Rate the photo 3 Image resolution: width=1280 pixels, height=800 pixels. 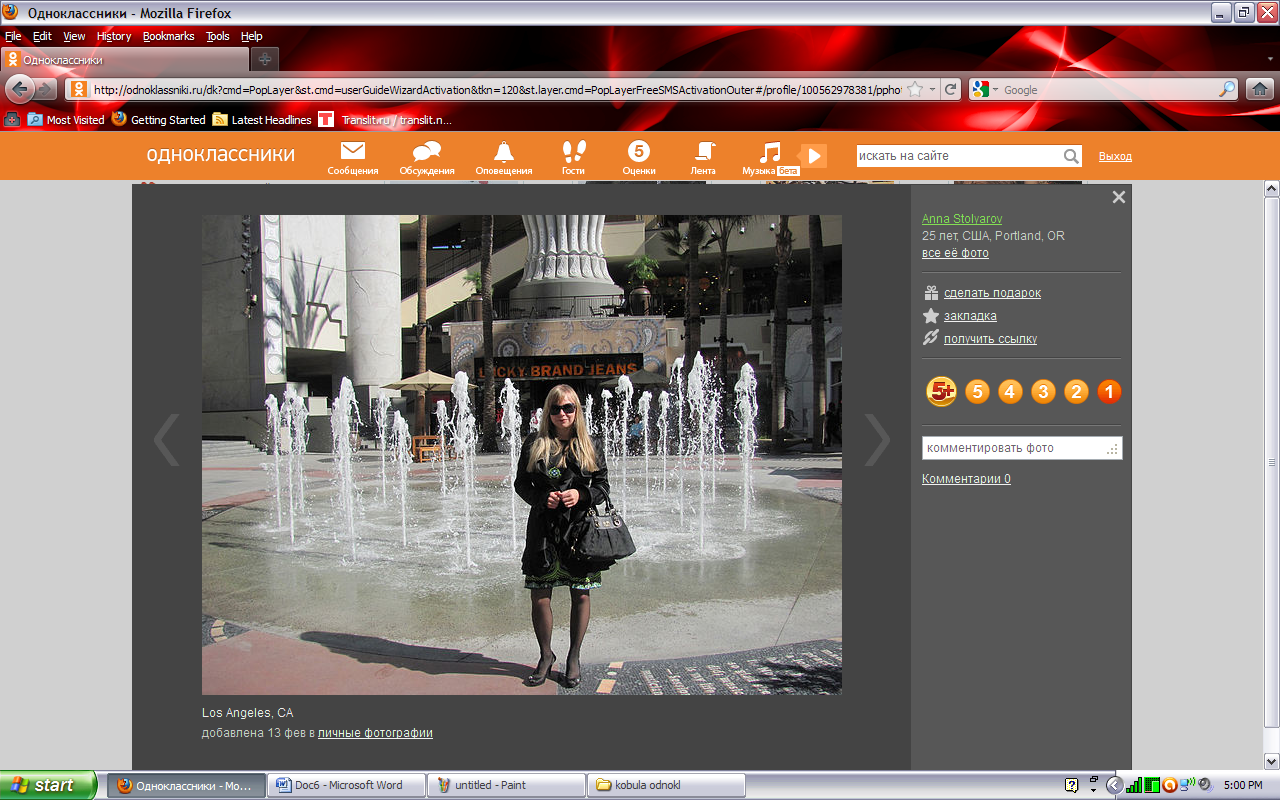(x=1043, y=391)
